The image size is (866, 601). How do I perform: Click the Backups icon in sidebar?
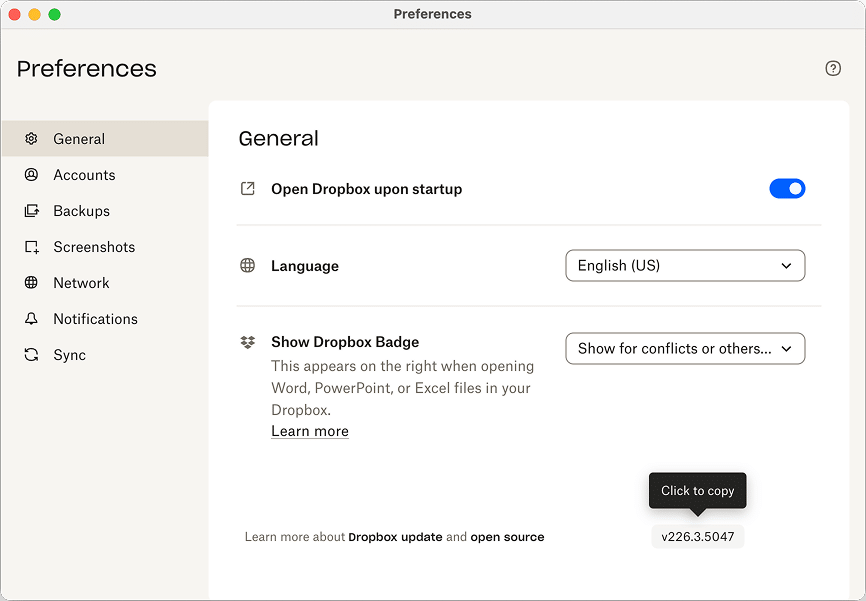(31, 210)
